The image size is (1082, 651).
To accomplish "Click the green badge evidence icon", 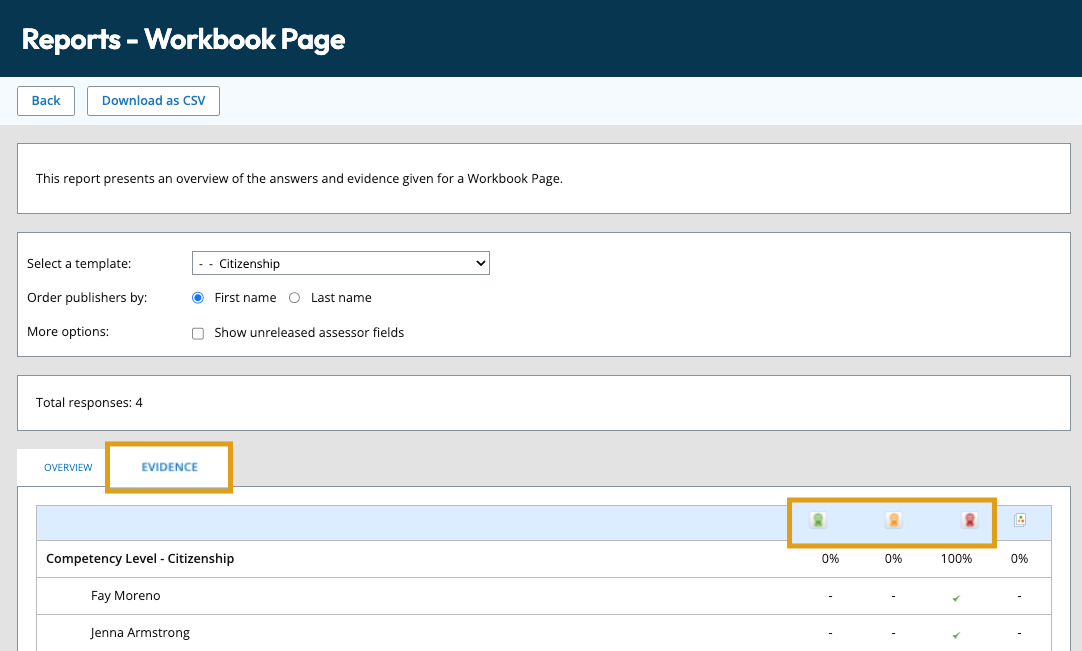I will pos(818,520).
